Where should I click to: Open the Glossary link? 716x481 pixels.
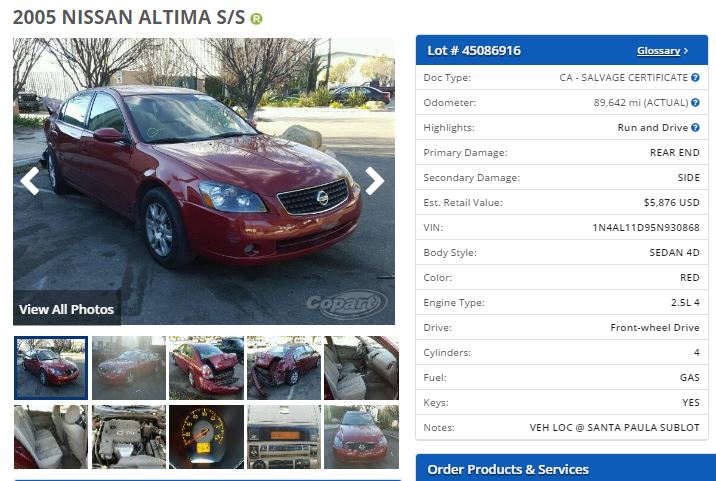coord(658,51)
